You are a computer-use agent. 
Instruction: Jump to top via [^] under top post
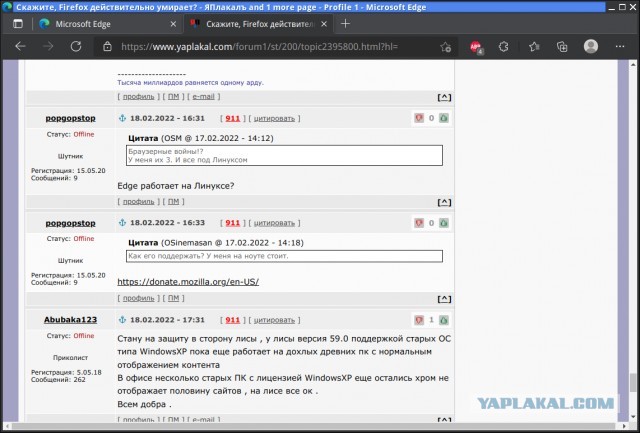point(444,97)
